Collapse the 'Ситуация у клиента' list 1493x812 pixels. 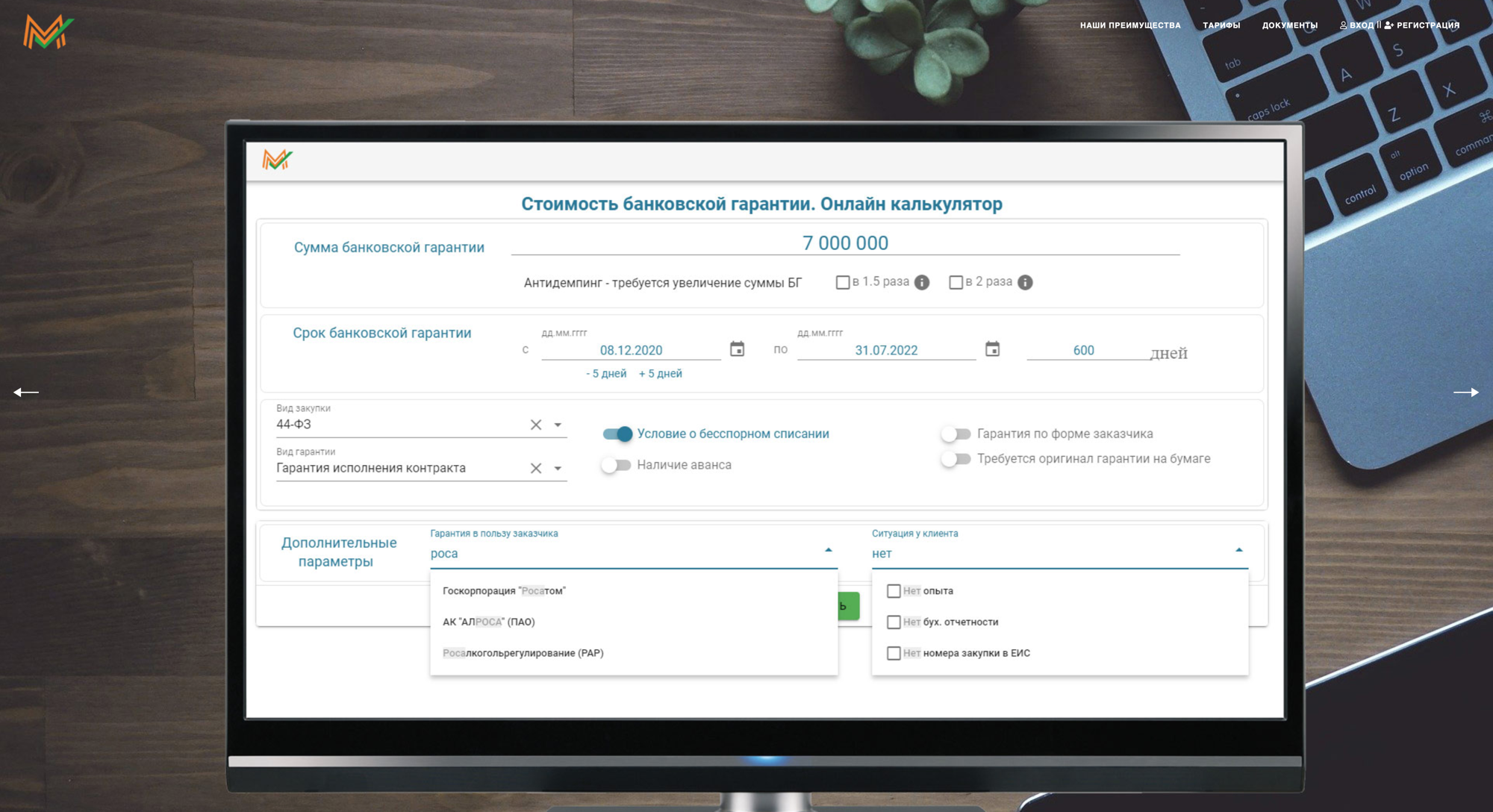tap(1238, 550)
